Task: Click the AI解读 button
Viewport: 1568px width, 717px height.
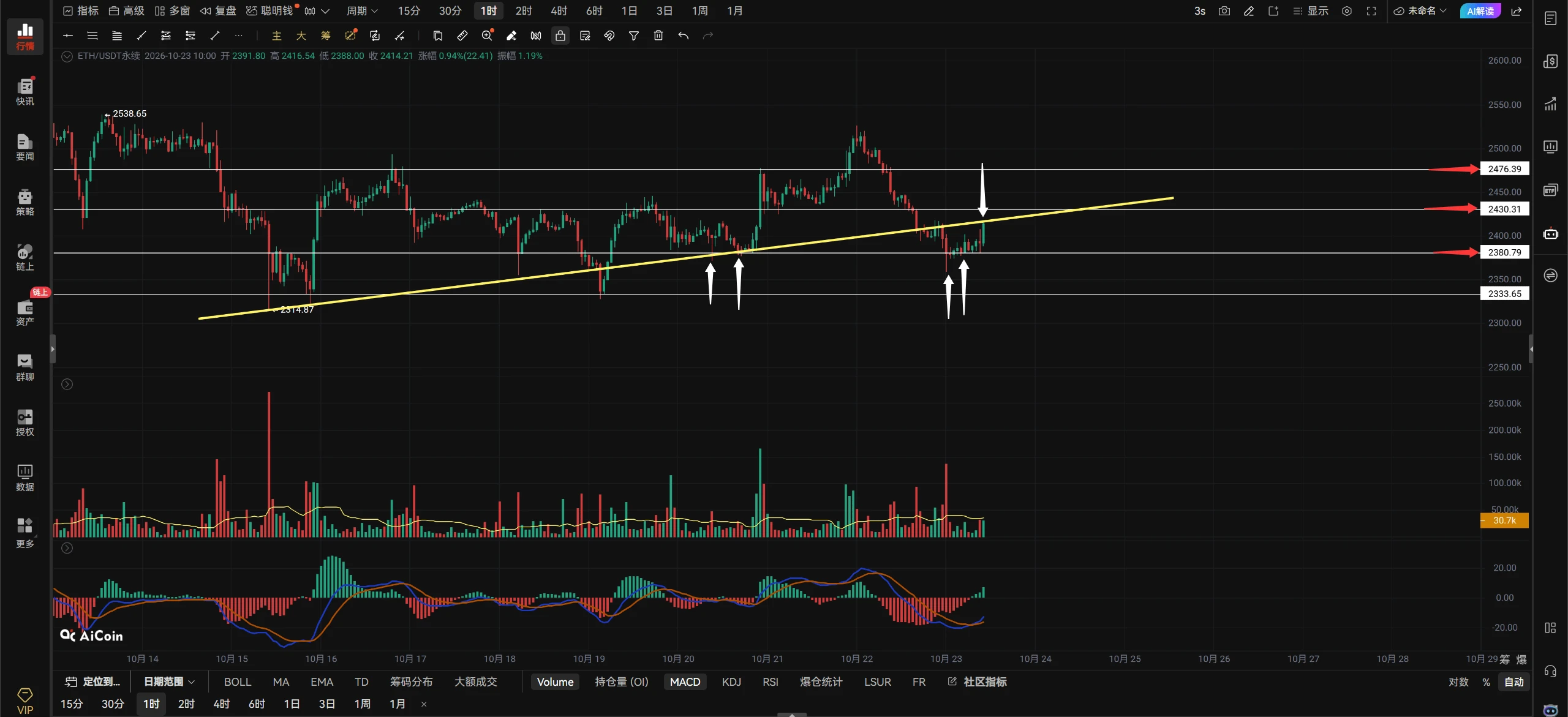Action: (1480, 11)
